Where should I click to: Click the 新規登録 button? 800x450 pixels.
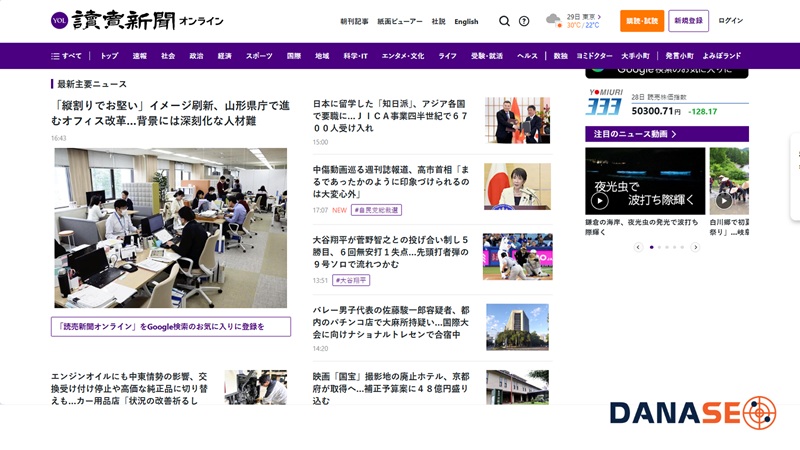click(x=688, y=21)
